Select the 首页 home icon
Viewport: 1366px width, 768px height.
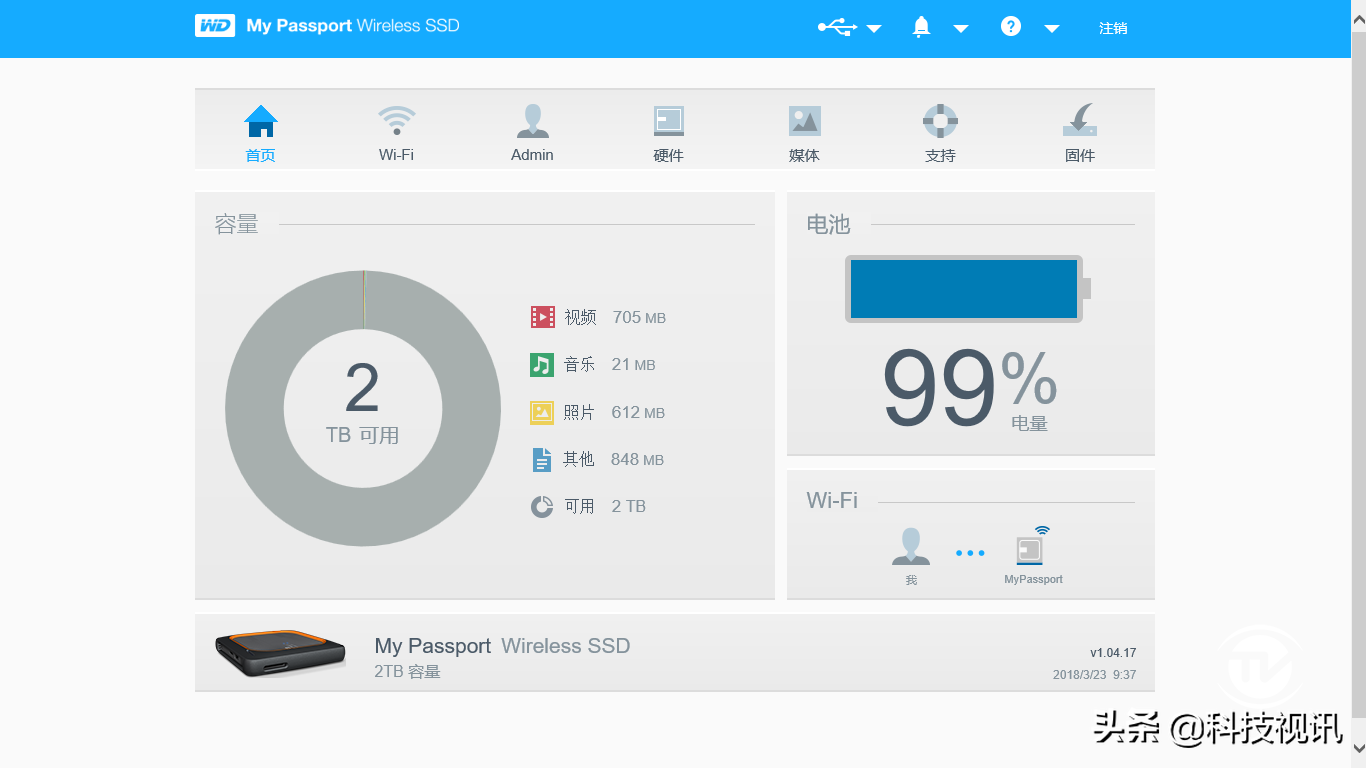[261, 121]
